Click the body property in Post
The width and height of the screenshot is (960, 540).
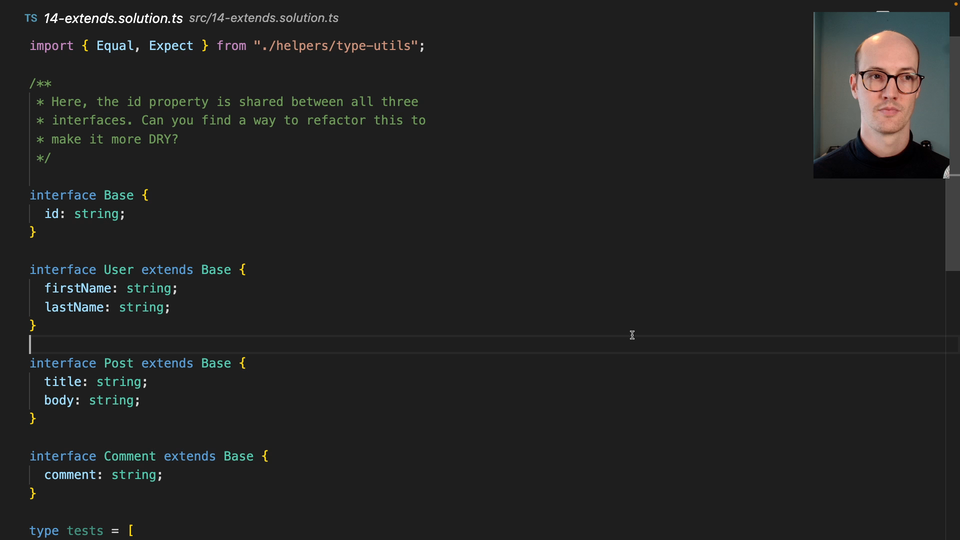[x=59, y=400]
